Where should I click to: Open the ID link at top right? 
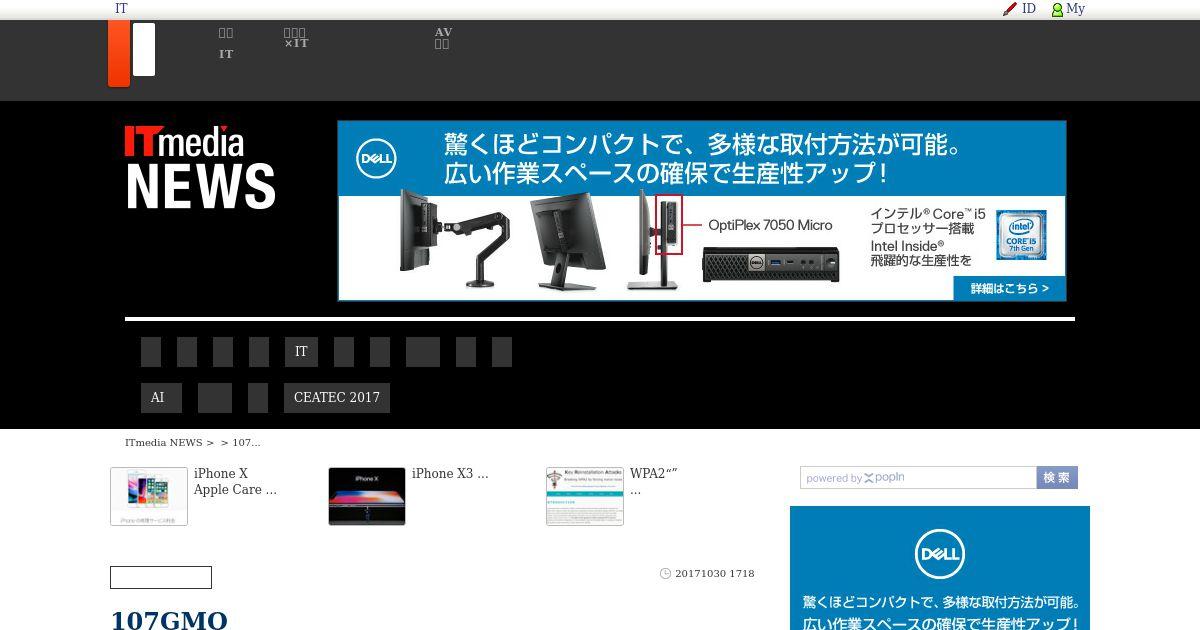pos(1028,9)
